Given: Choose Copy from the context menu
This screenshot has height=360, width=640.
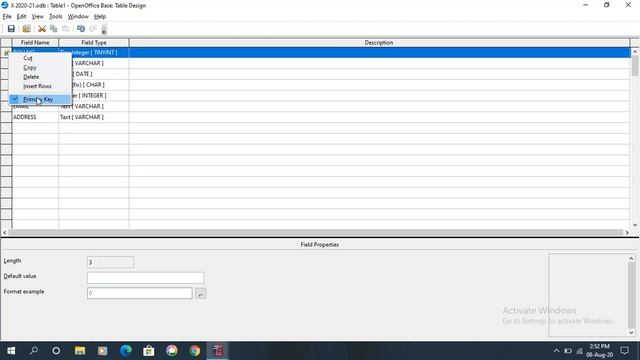Looking at the screenshot, I should [40, 68].
